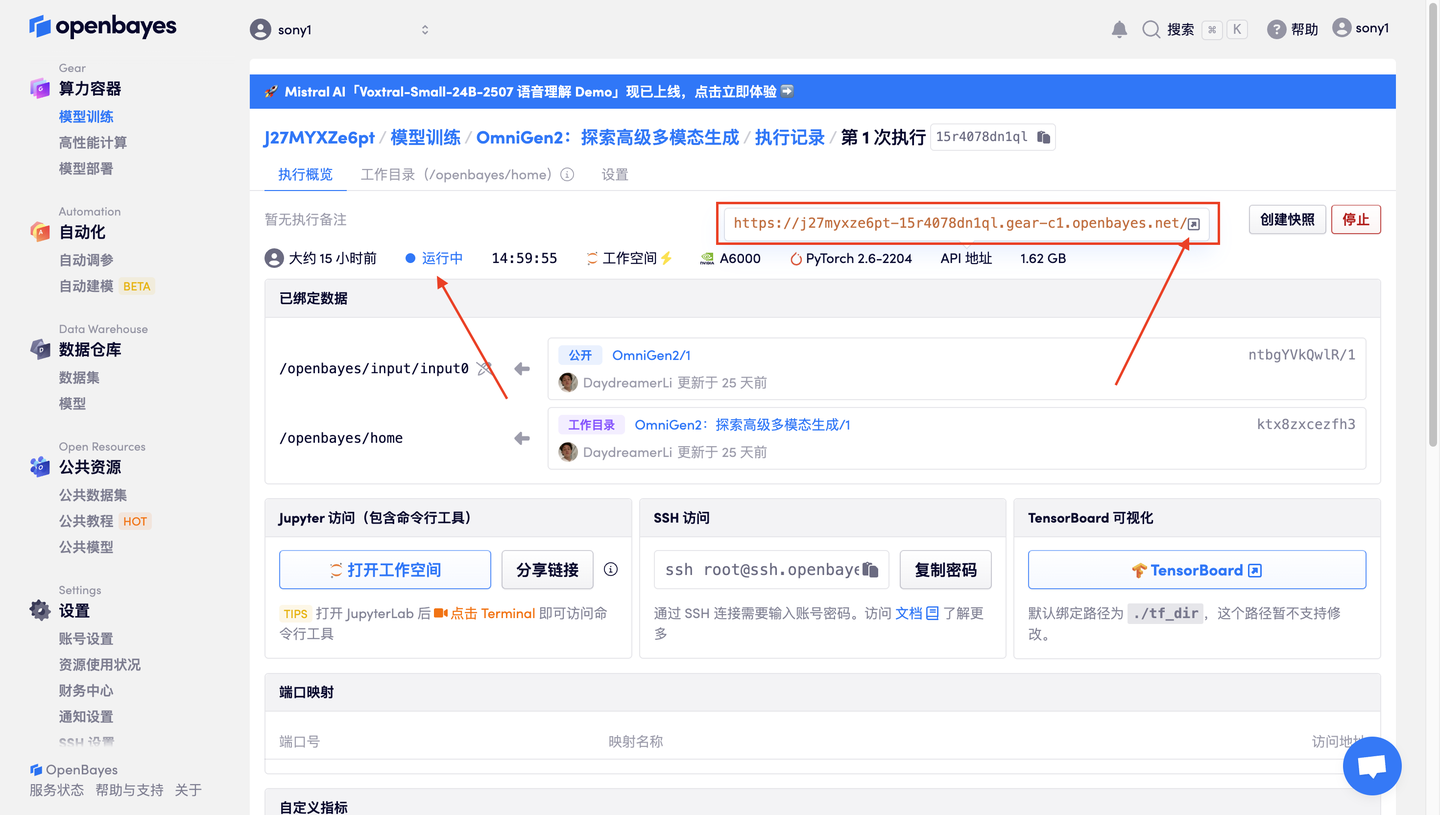Click the 公共资源 section icon
1440x815 pixels.
[x=40, y=467]
